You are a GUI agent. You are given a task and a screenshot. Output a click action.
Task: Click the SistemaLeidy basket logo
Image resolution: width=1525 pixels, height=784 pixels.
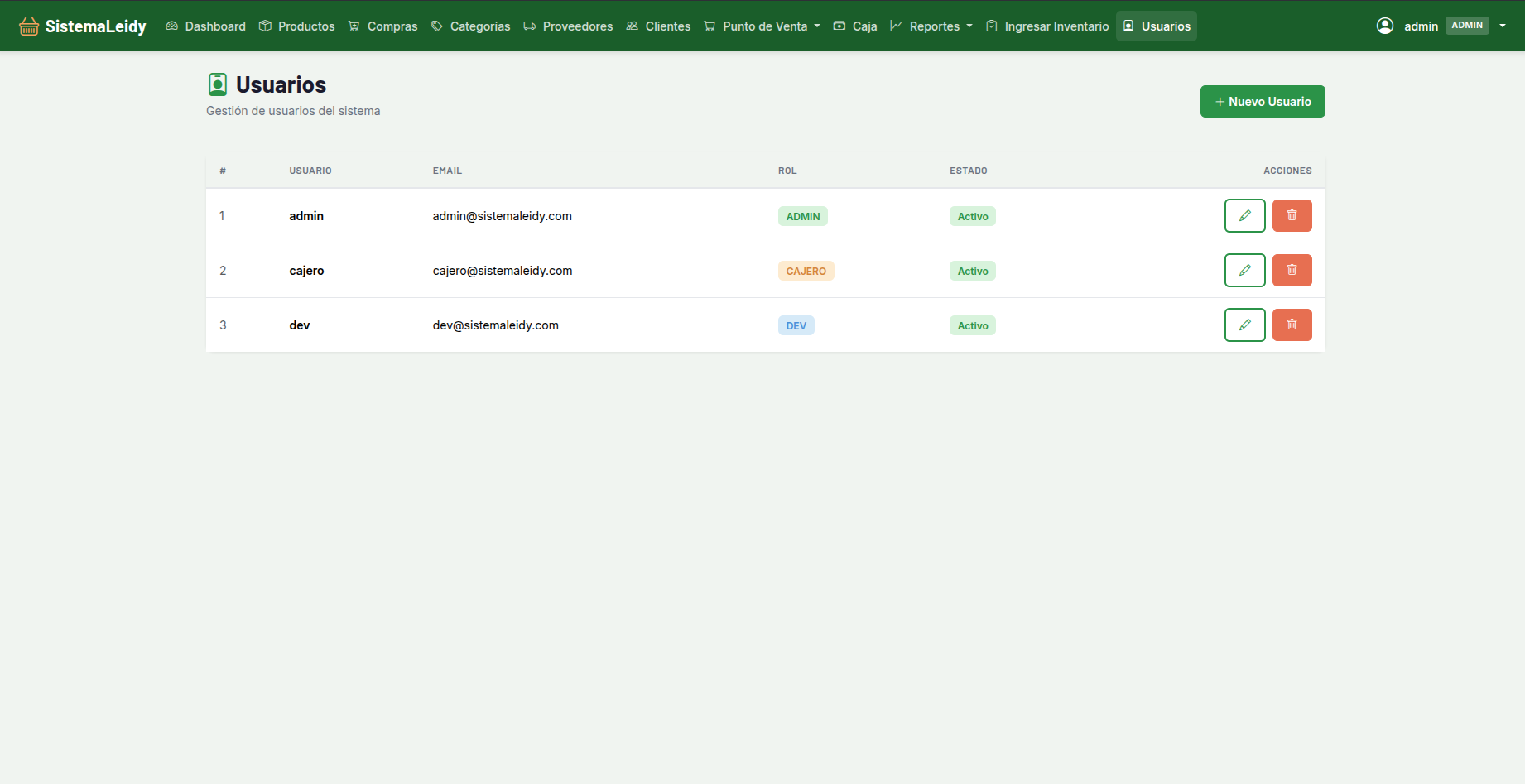pos(29,26)
